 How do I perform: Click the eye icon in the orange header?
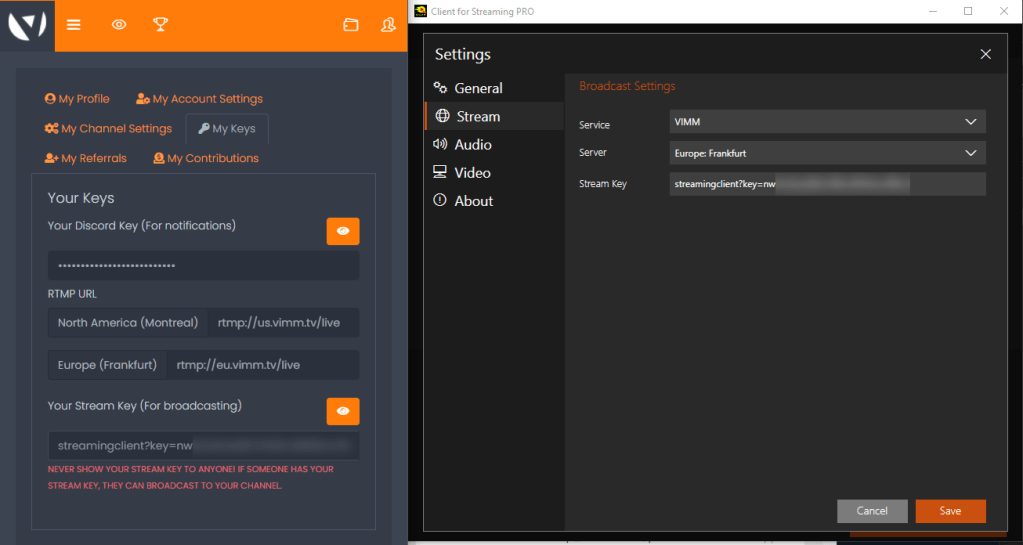[x=119, y=25]
